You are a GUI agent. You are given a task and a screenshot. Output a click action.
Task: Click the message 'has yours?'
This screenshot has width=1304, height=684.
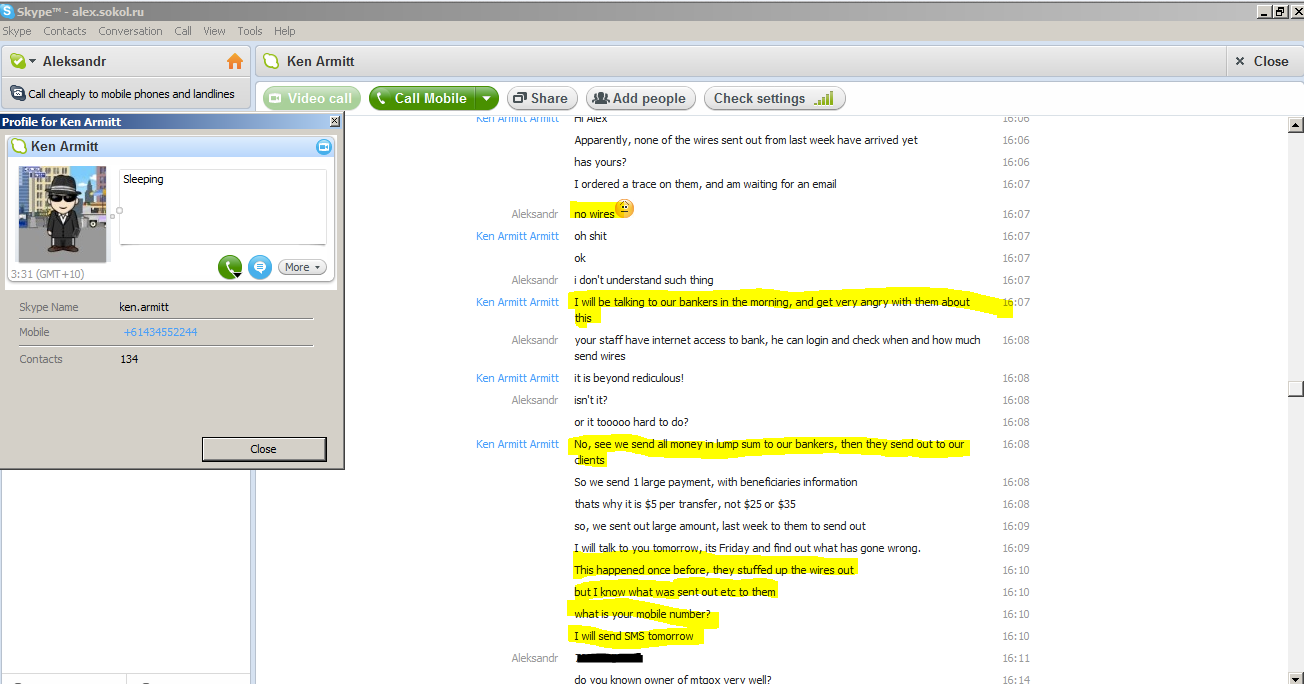tap(600, 162)
